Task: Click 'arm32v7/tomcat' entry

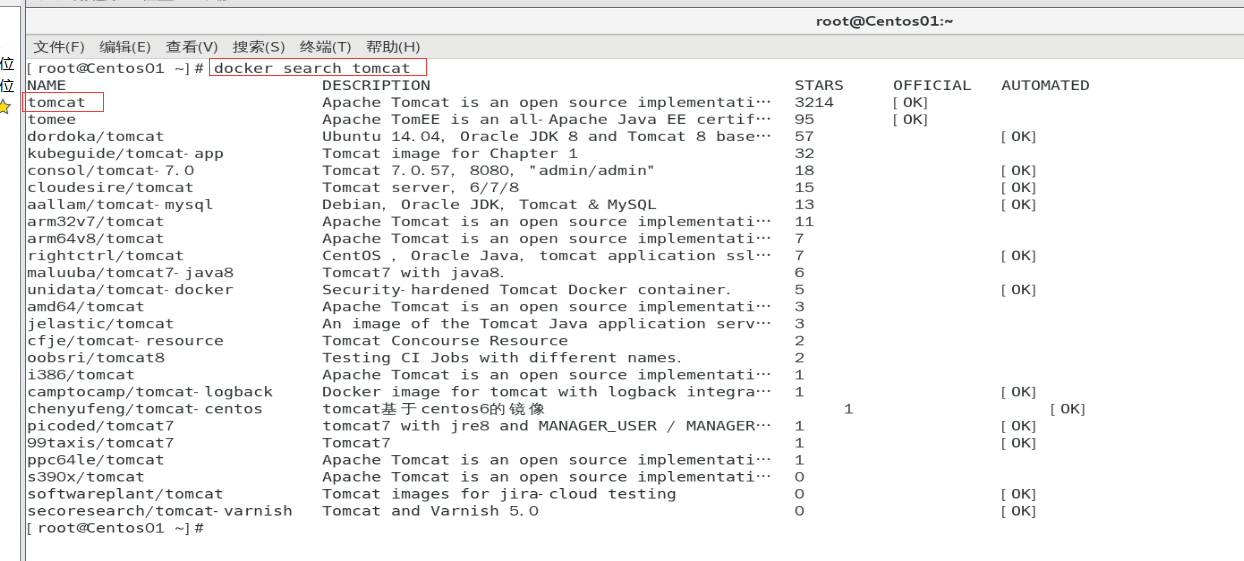Action: (96, 221)
